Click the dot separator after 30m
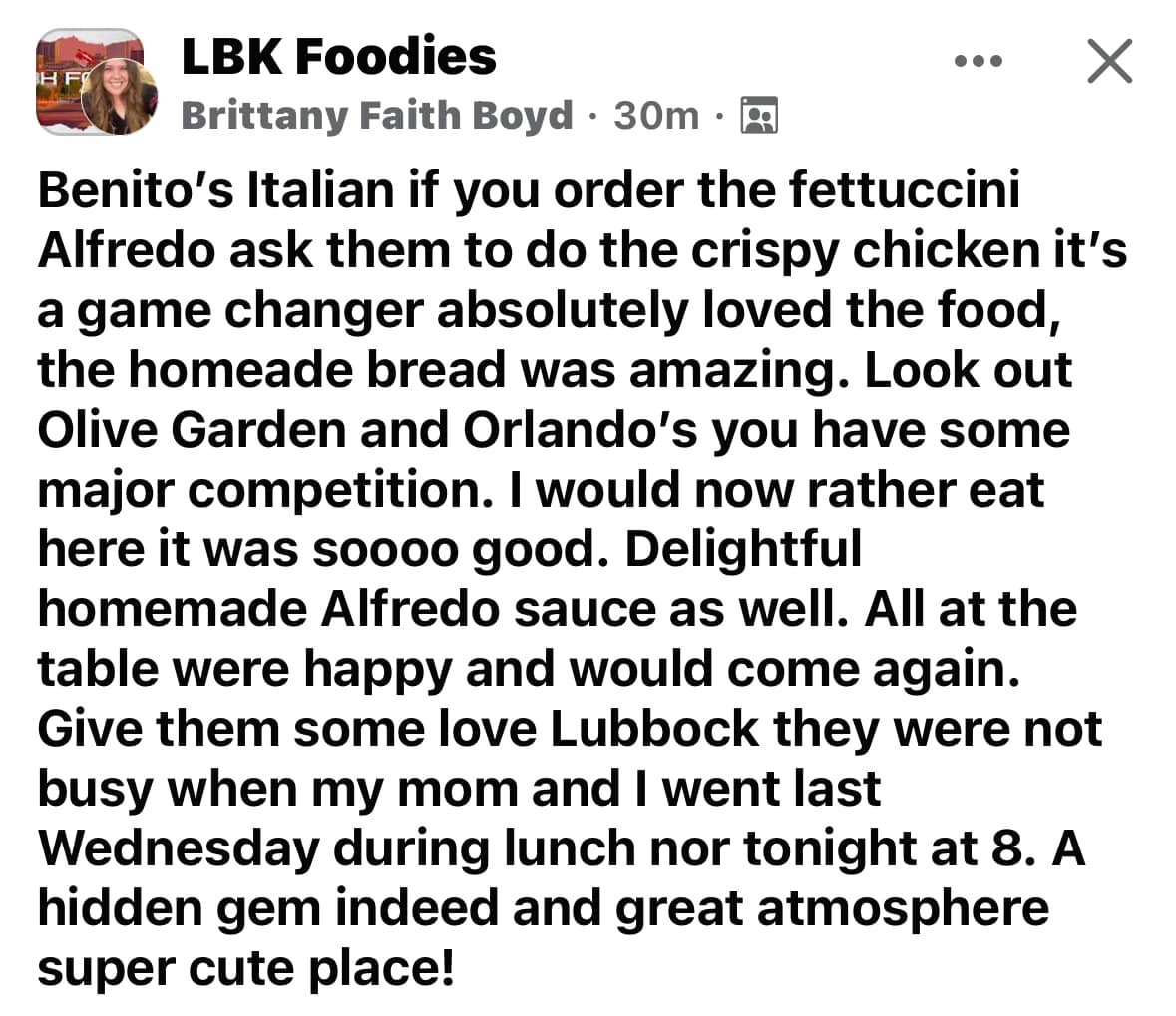The height and width of the screenshot is (1016, 1176). 720,116
